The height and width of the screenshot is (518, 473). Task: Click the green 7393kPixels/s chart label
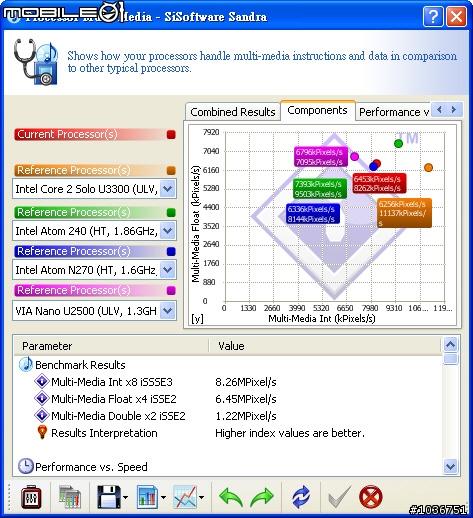(320, 189)
